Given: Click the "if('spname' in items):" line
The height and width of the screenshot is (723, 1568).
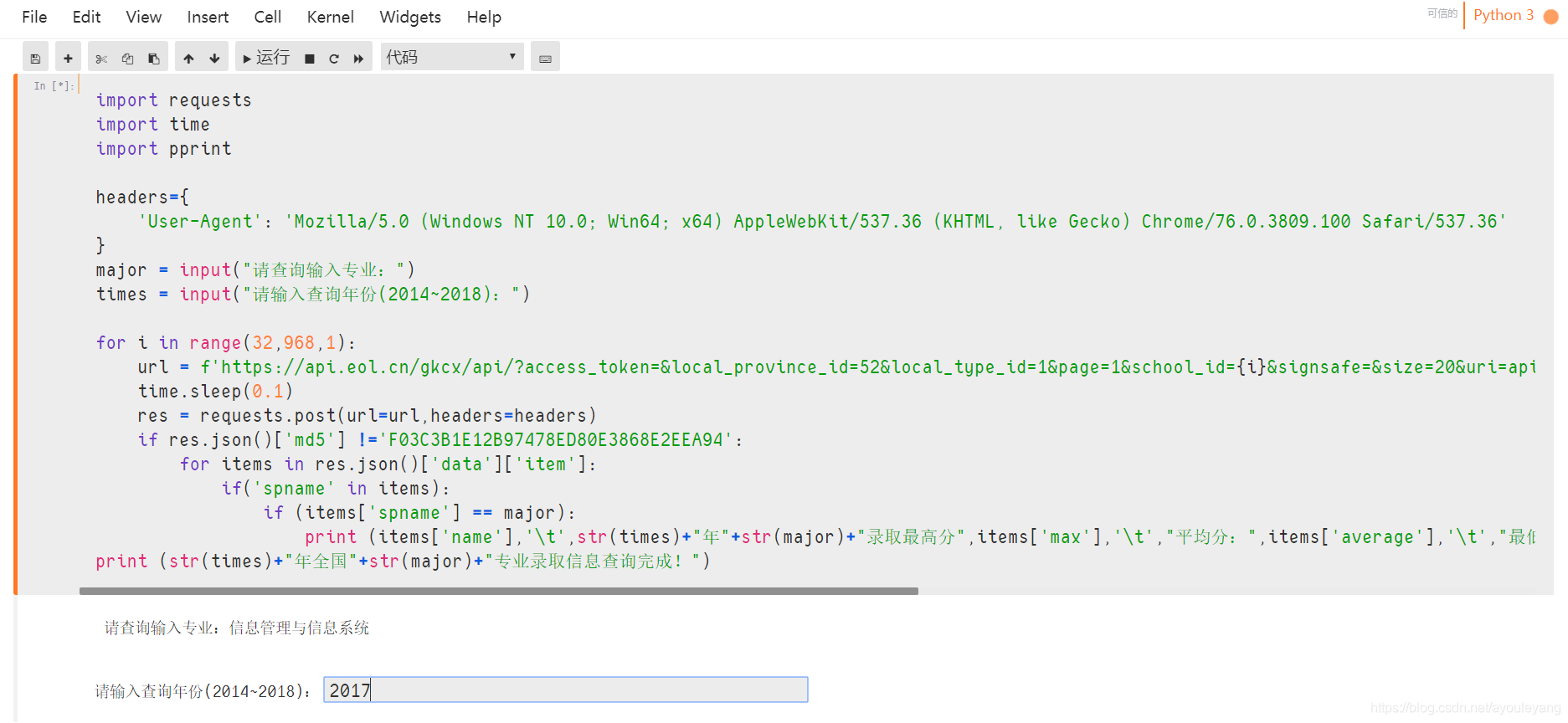Looking at the screenshot, I should 336,489.
